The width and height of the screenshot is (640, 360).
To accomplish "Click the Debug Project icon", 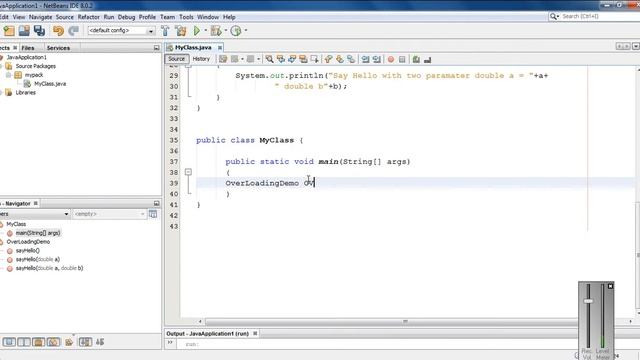I will click(216, 31).
